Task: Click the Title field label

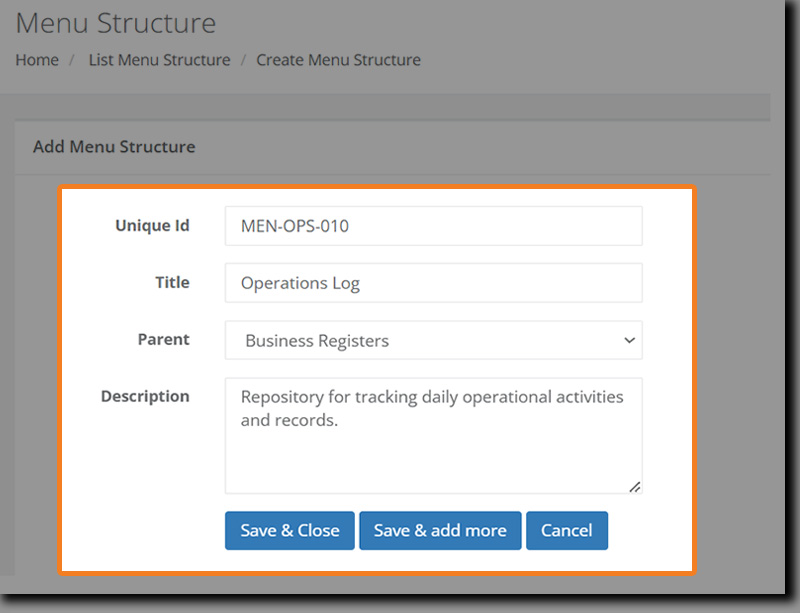Action: pos(172,282)
